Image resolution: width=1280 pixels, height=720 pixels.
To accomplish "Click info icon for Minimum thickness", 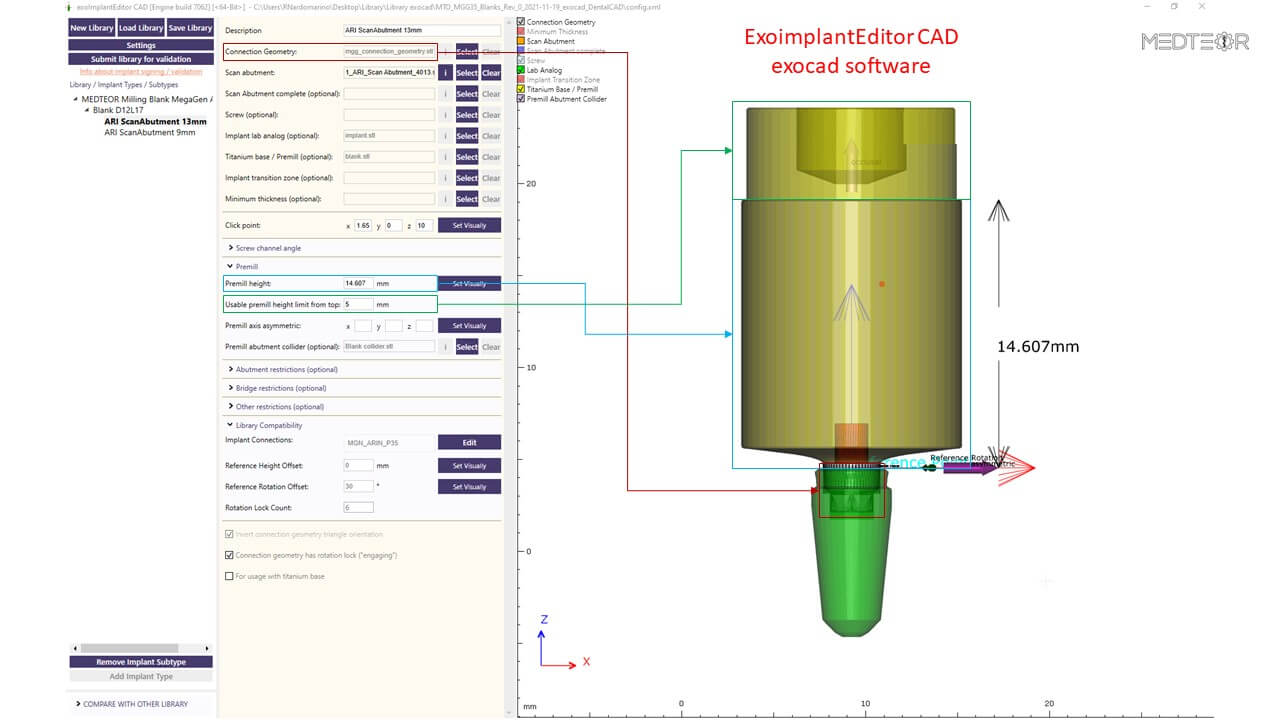I will pos(446,199).
